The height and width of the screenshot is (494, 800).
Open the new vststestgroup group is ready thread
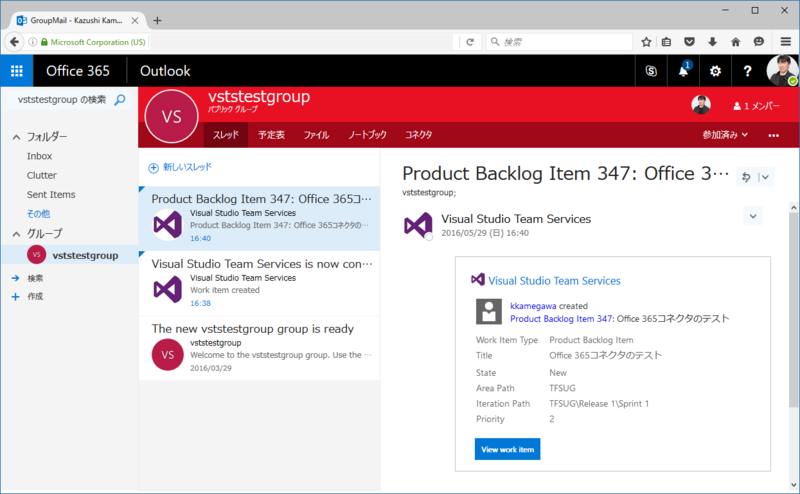click(259, 348)
